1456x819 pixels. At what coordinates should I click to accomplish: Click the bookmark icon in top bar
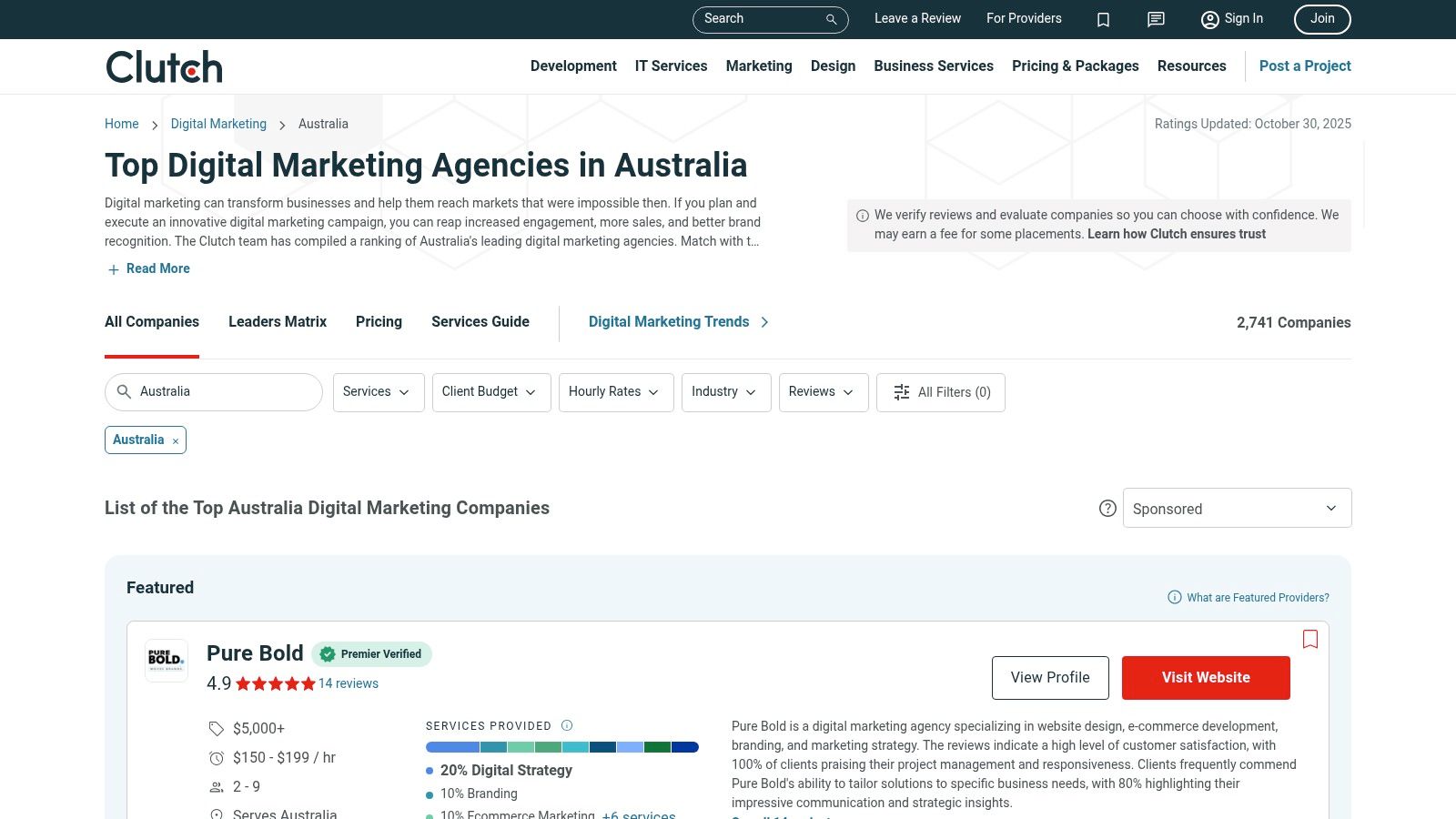1103,19
